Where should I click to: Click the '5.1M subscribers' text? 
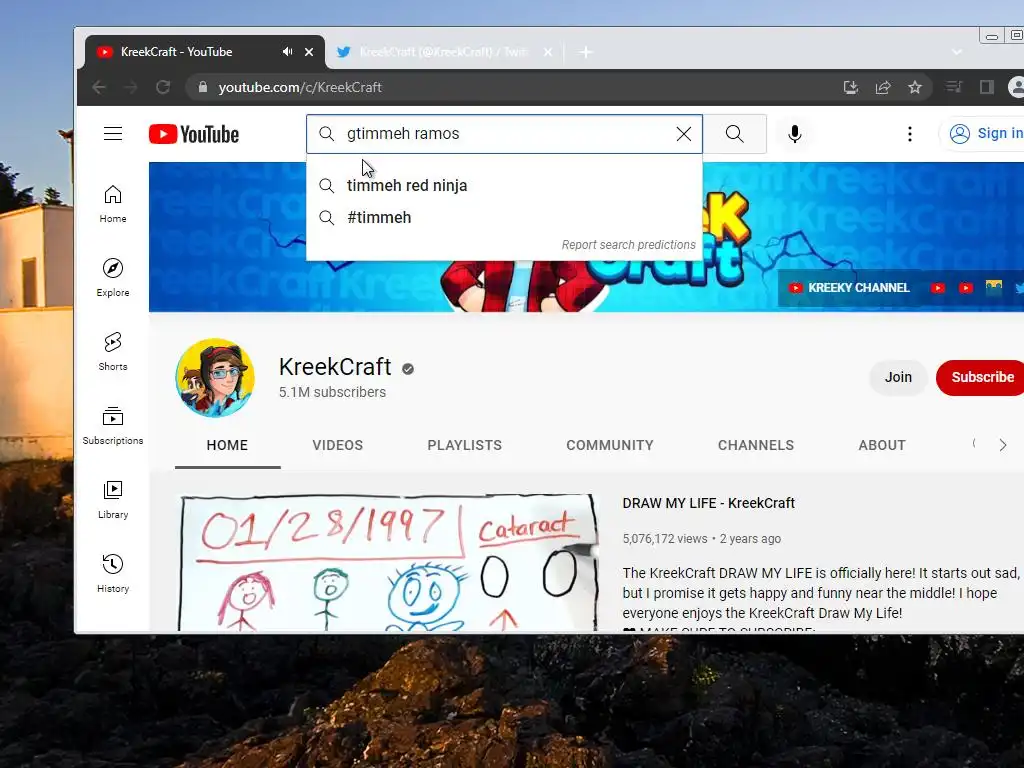pos(332,392)
